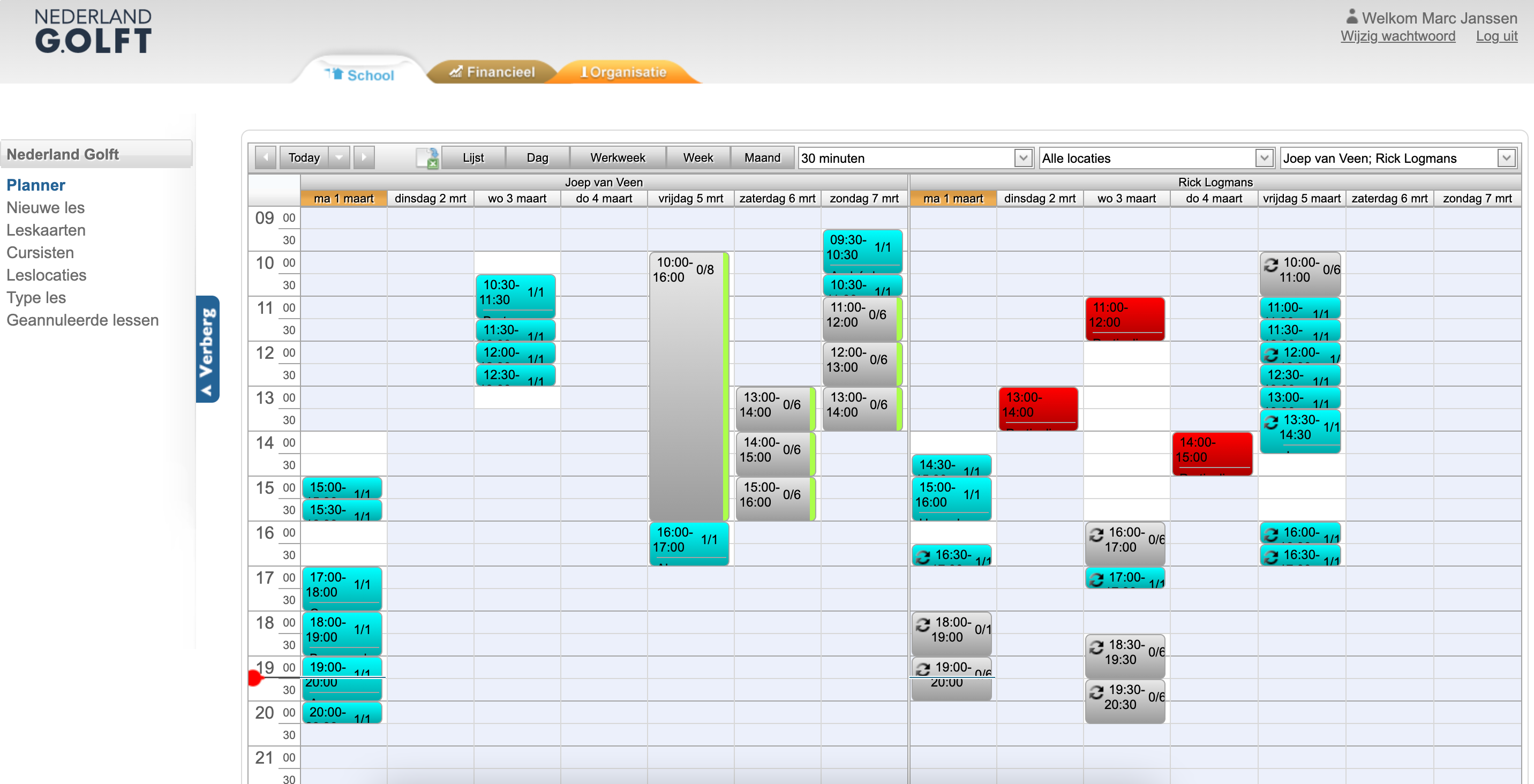Open Leslocaties in sidebar

(x=47, y=275)
